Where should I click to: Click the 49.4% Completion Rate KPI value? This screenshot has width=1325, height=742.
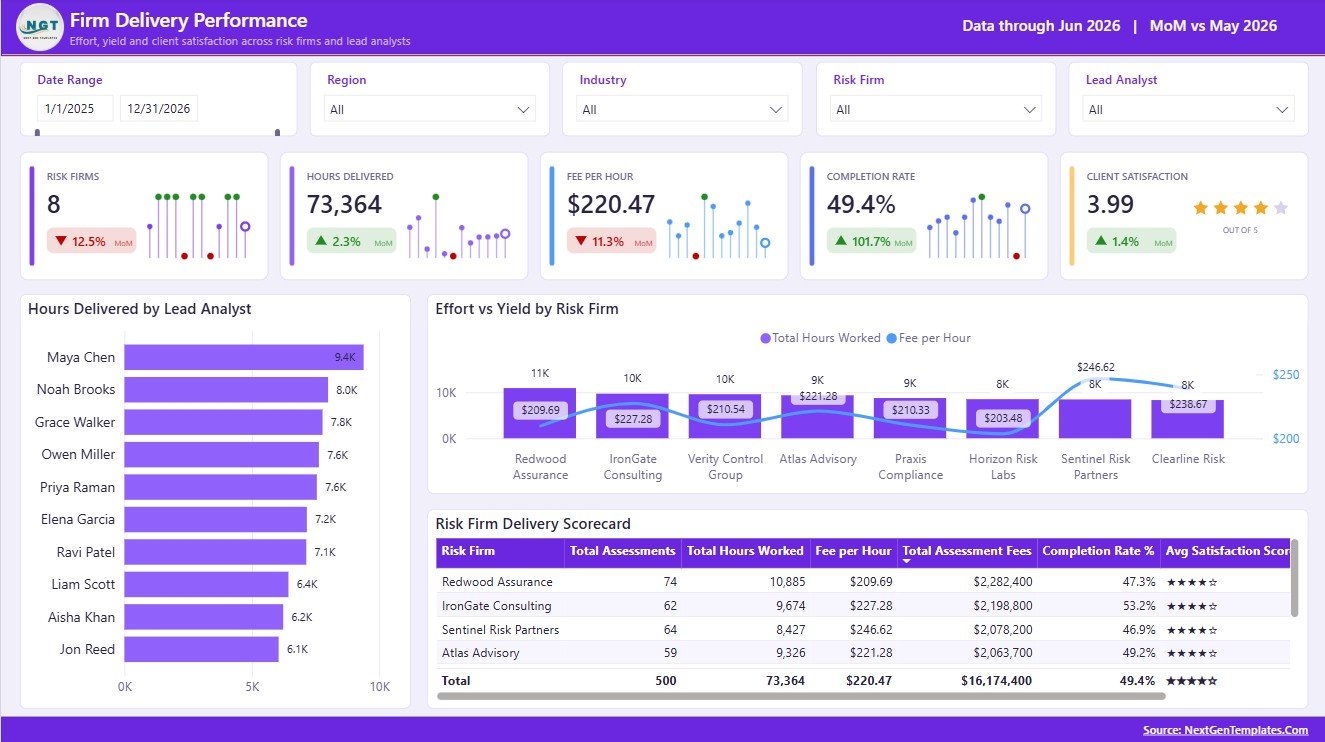pos(861,205)
